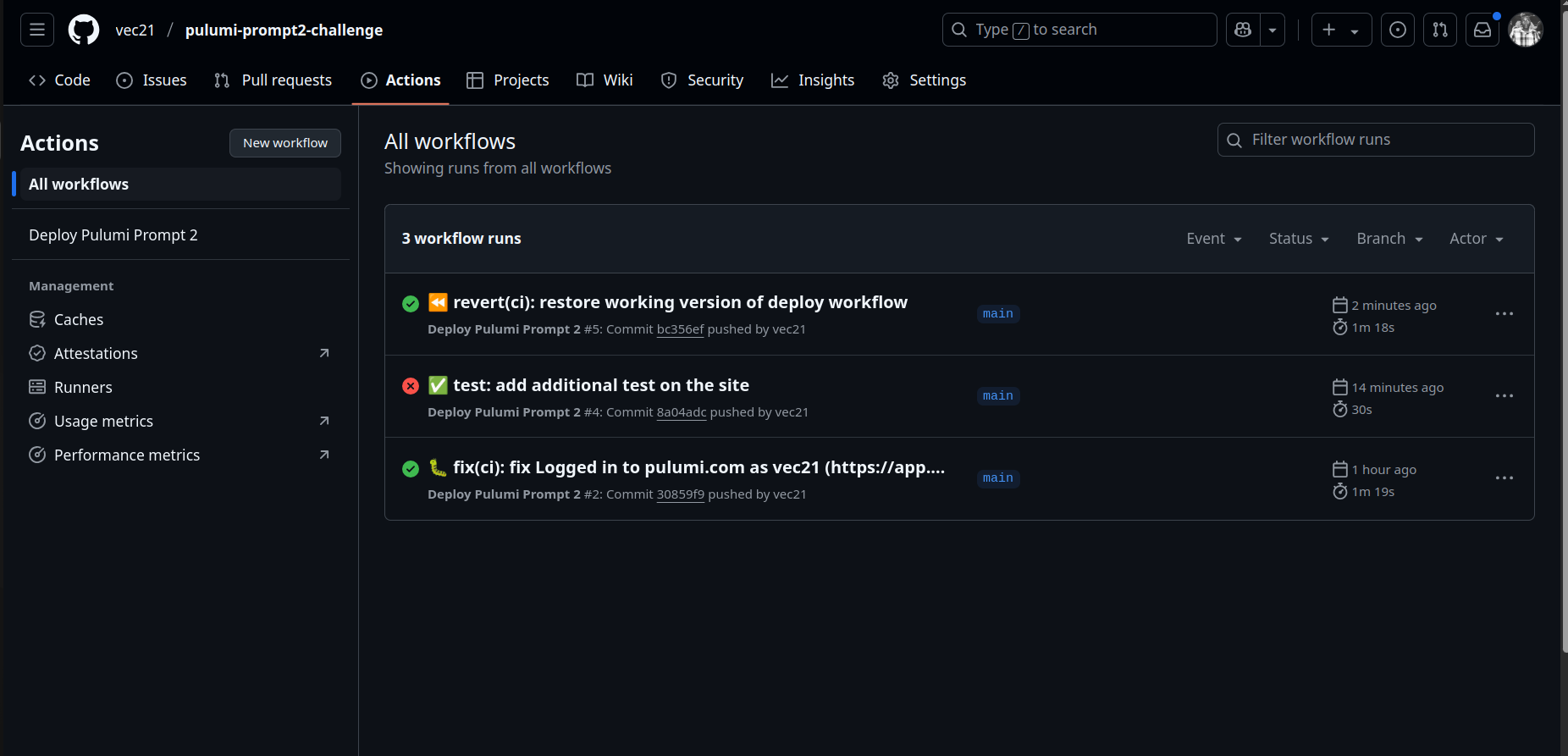1568x756 pixels.
Task: Click the page vertical scrollbar
Action: 1564,330
